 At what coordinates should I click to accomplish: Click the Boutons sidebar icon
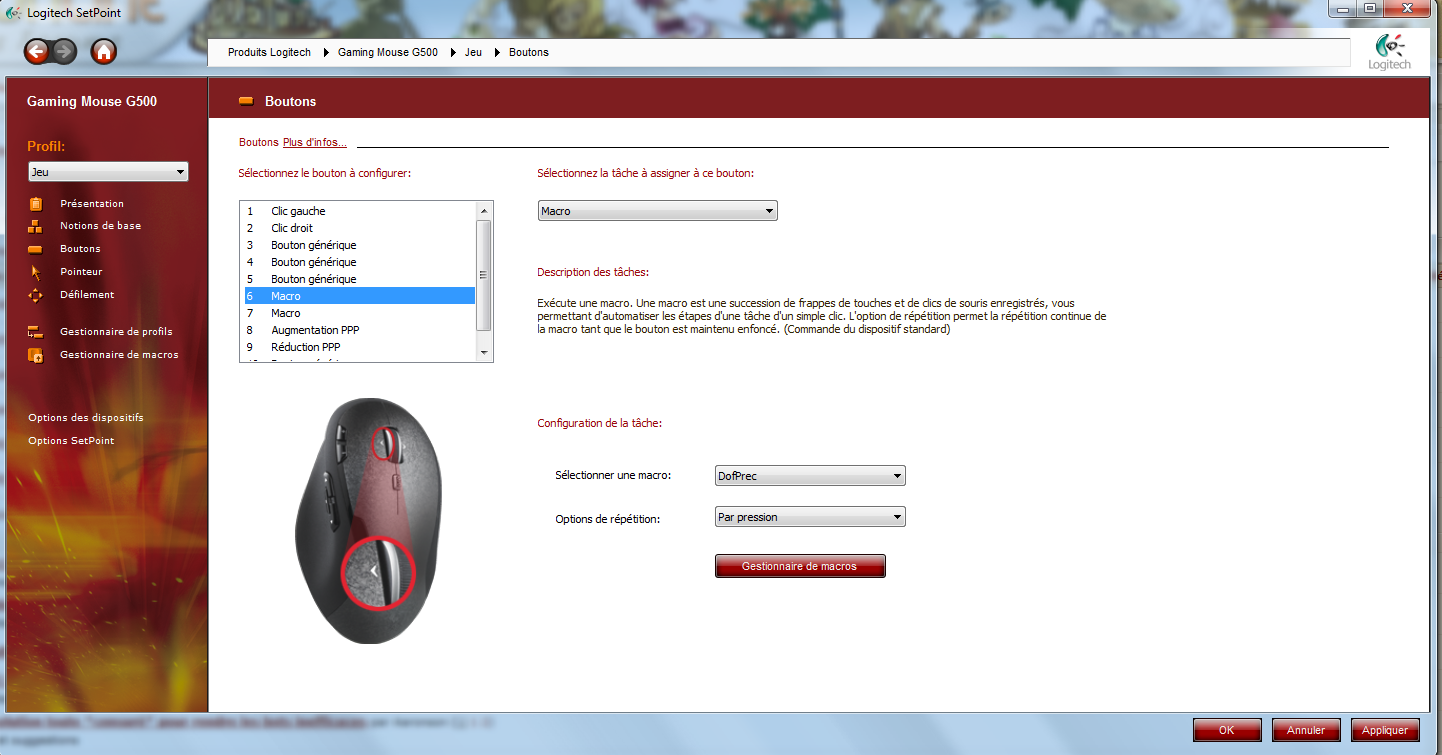[x=36, y=249]
